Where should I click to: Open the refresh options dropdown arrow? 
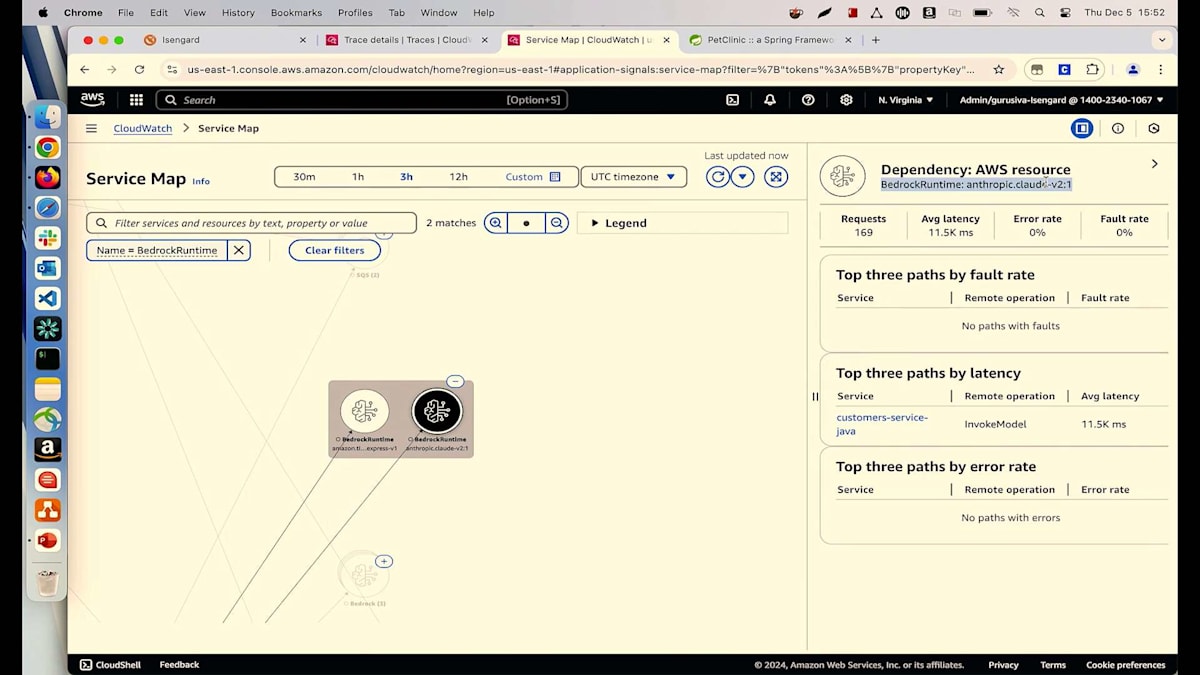[x=742, y=177]
